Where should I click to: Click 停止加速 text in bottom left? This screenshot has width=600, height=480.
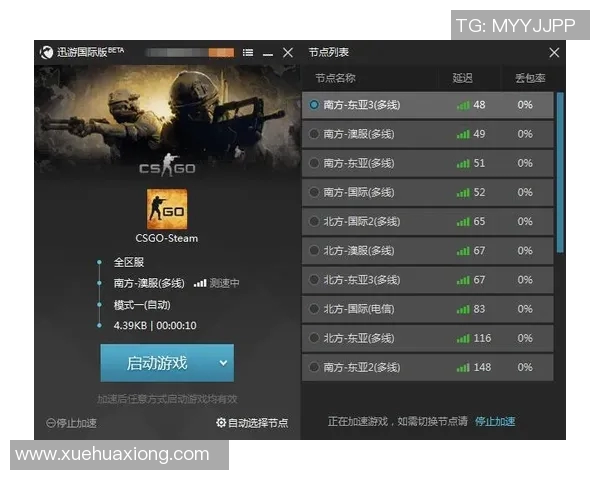pyautogui.click(x=76, y=423)
